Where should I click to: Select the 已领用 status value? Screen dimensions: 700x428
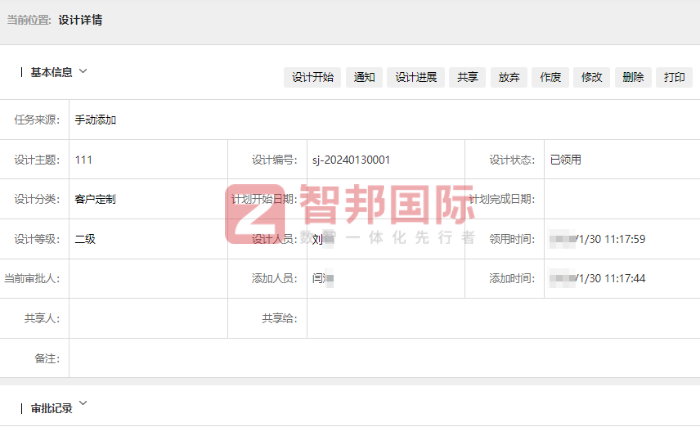coord(565,160)
